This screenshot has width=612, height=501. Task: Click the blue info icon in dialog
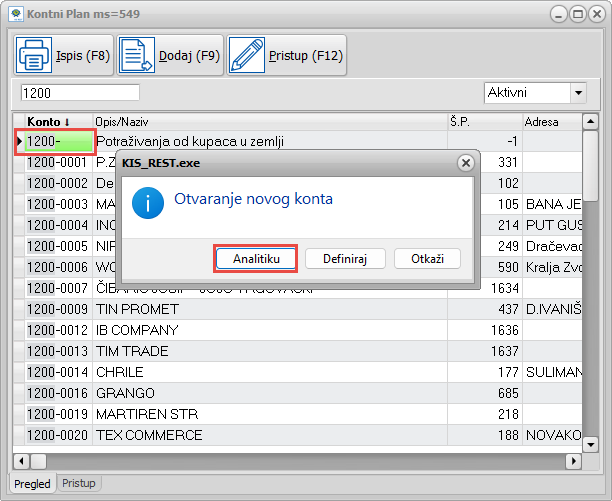click(x=147, y=204)
